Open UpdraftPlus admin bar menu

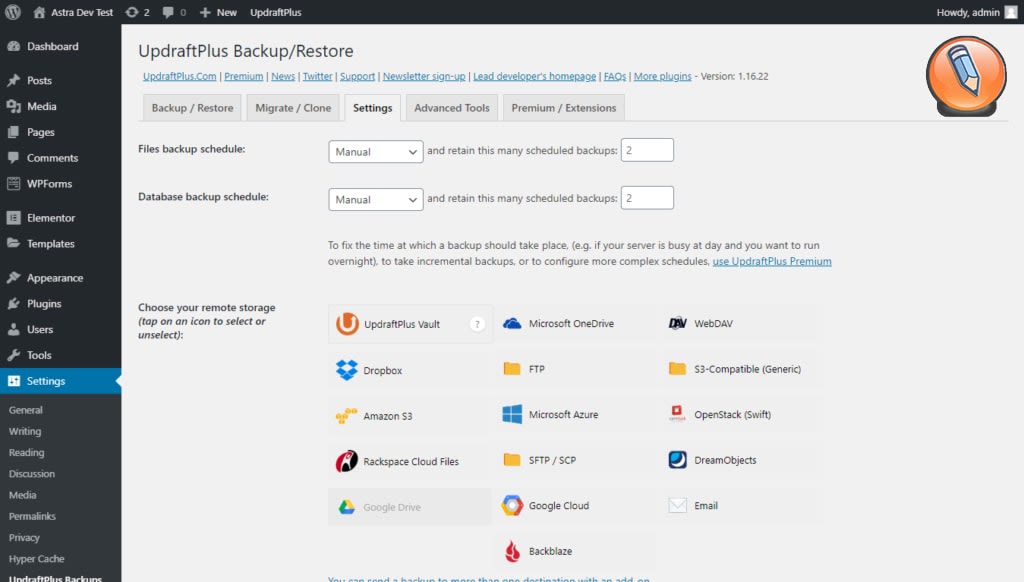[x=276, y=12]
